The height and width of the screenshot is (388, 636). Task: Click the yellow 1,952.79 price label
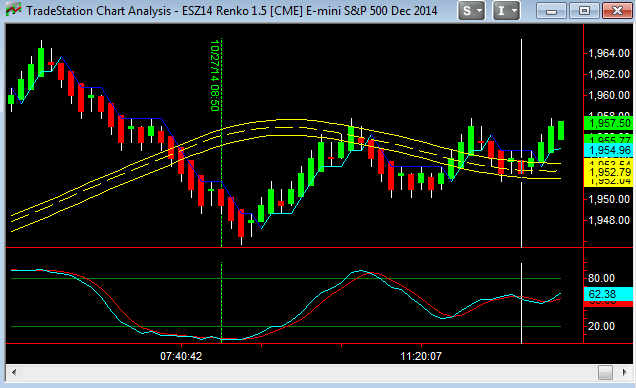(x=608, y=172)
